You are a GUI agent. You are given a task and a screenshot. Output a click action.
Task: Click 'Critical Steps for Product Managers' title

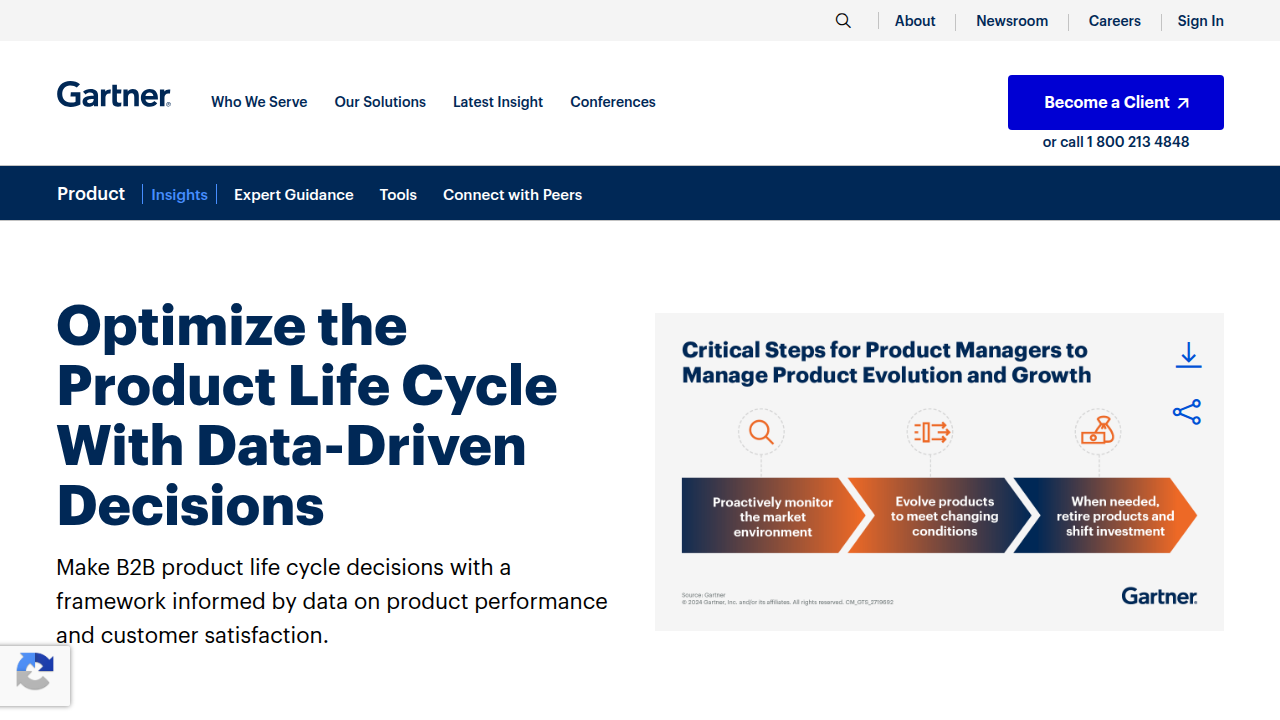(886, 362)
